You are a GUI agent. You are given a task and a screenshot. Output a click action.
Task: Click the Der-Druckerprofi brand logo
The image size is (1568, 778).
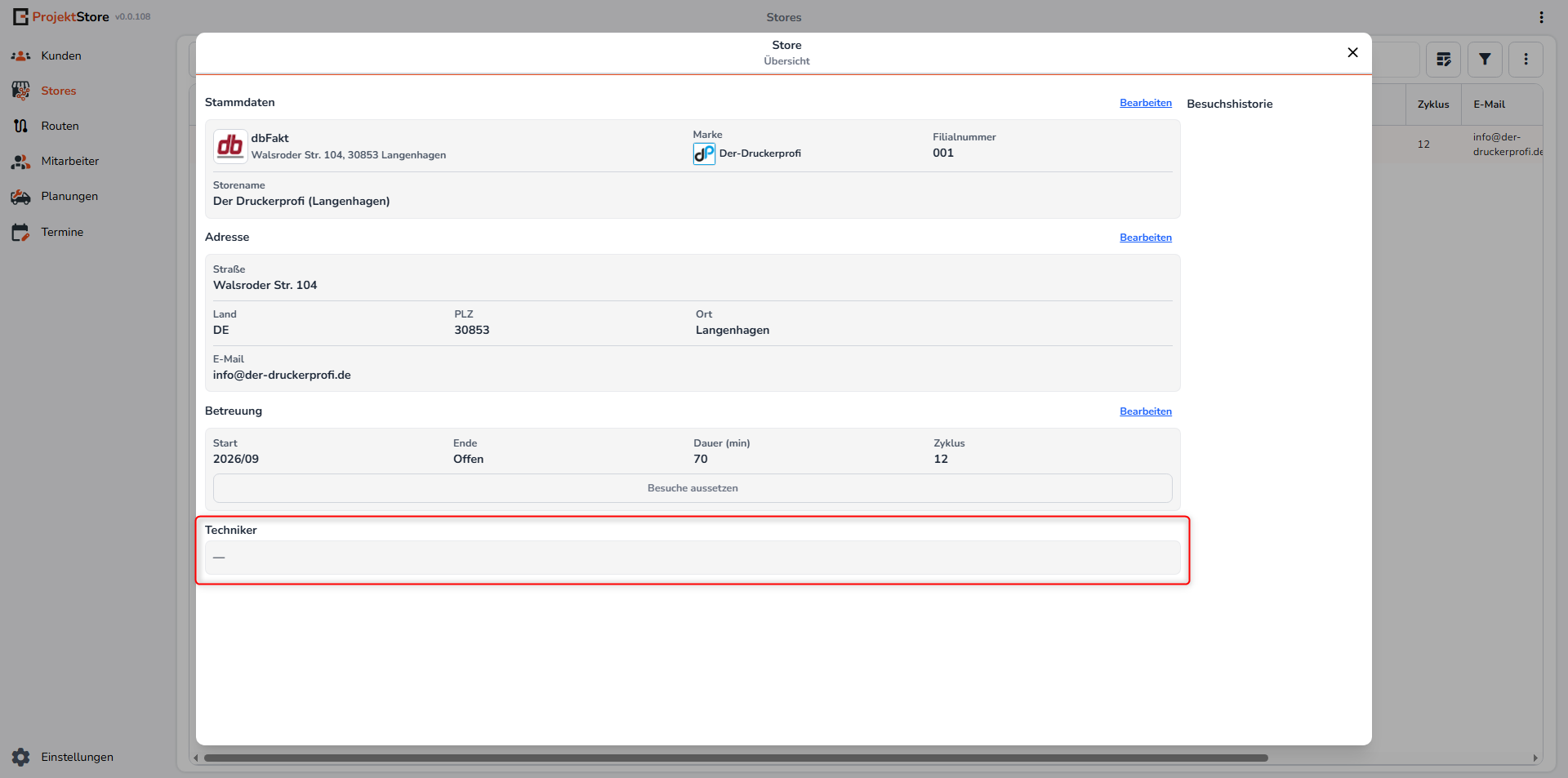click(x=704, y=153)
